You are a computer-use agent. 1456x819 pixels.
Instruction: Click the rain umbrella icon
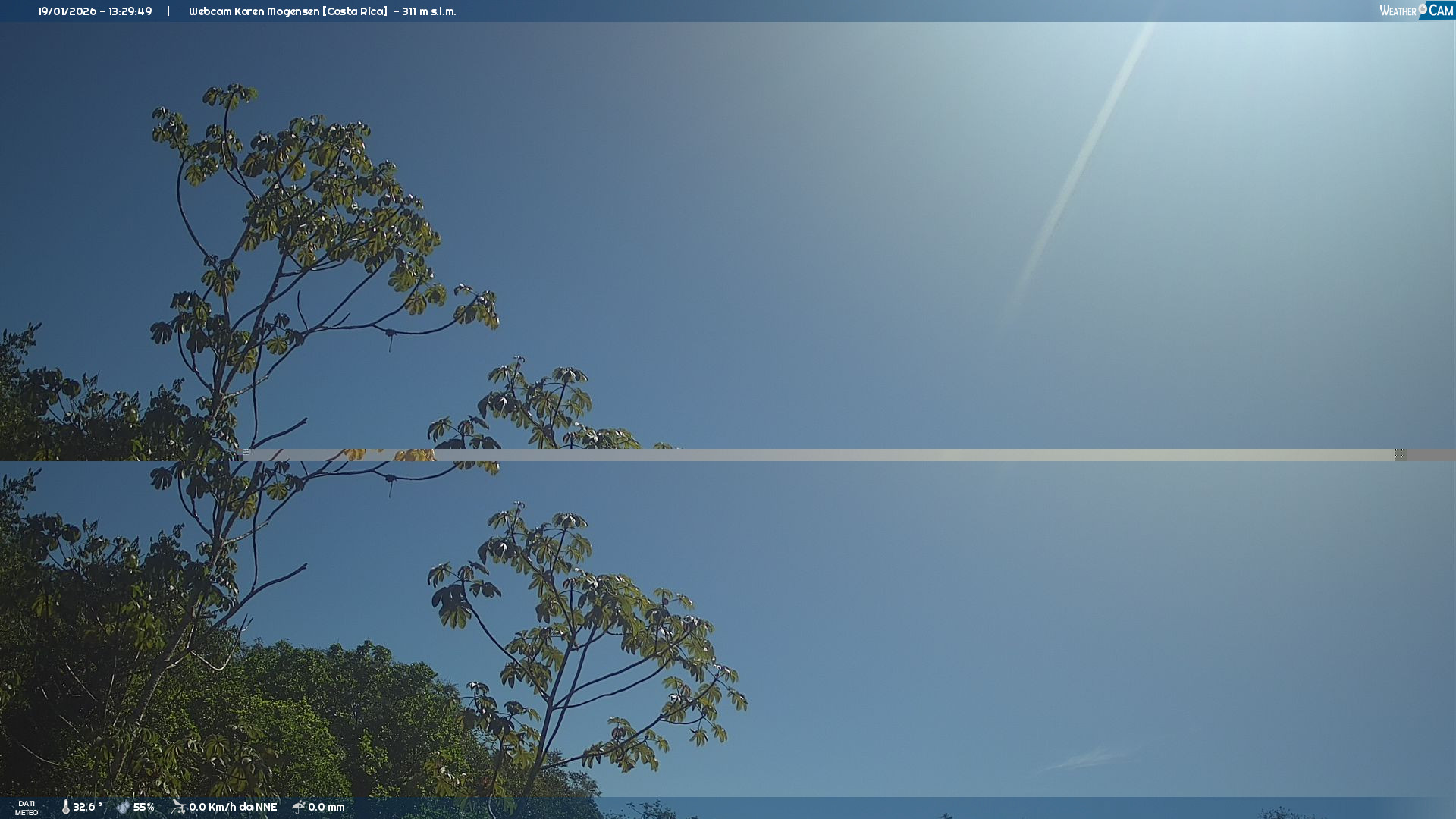point(299,807)
